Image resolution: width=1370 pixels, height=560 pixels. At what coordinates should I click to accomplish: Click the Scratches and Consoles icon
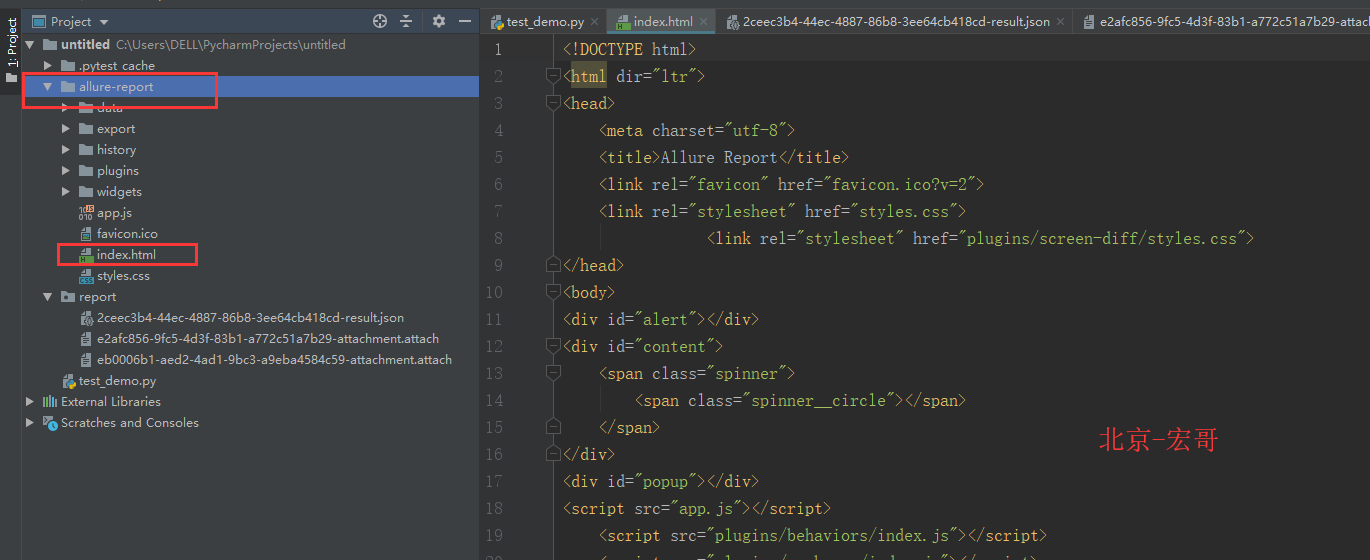[50, 423]
